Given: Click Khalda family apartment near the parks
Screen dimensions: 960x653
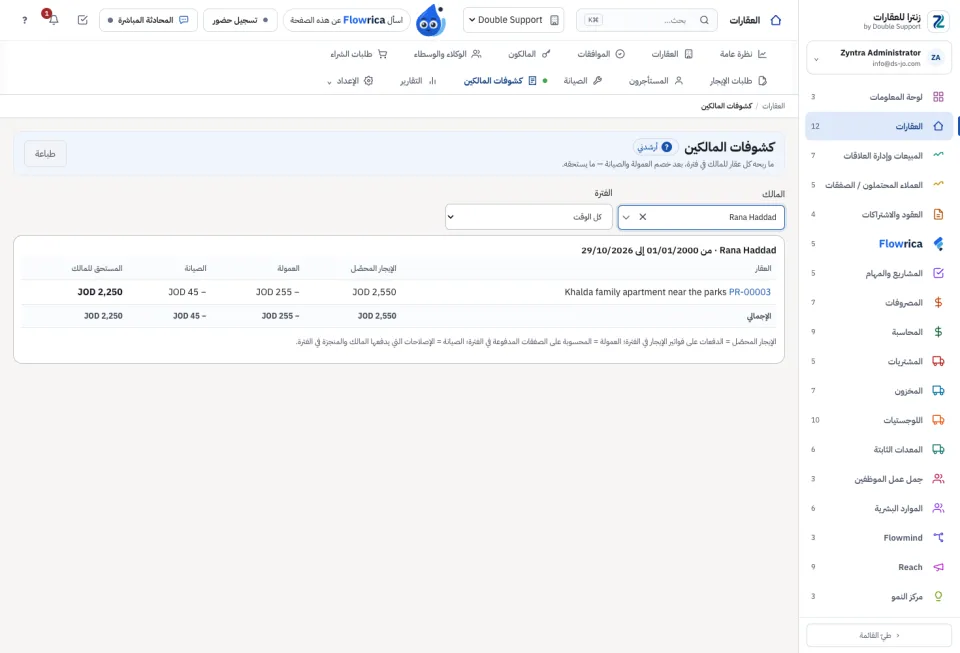Looking at the screenshot, I should (x=645, y=292).
